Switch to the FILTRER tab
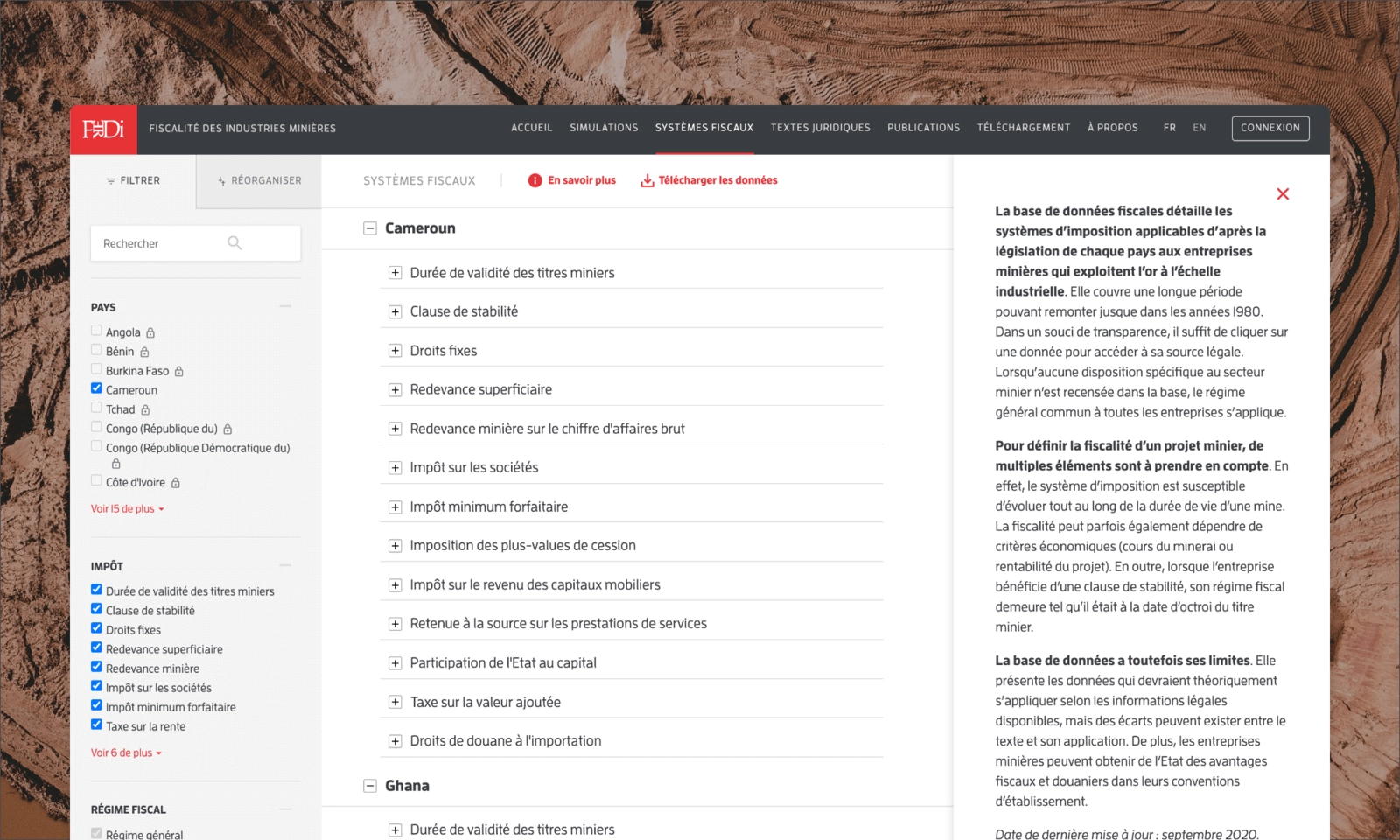Image resolution: width=1400 pixels, height=840 pixels. 133,181
